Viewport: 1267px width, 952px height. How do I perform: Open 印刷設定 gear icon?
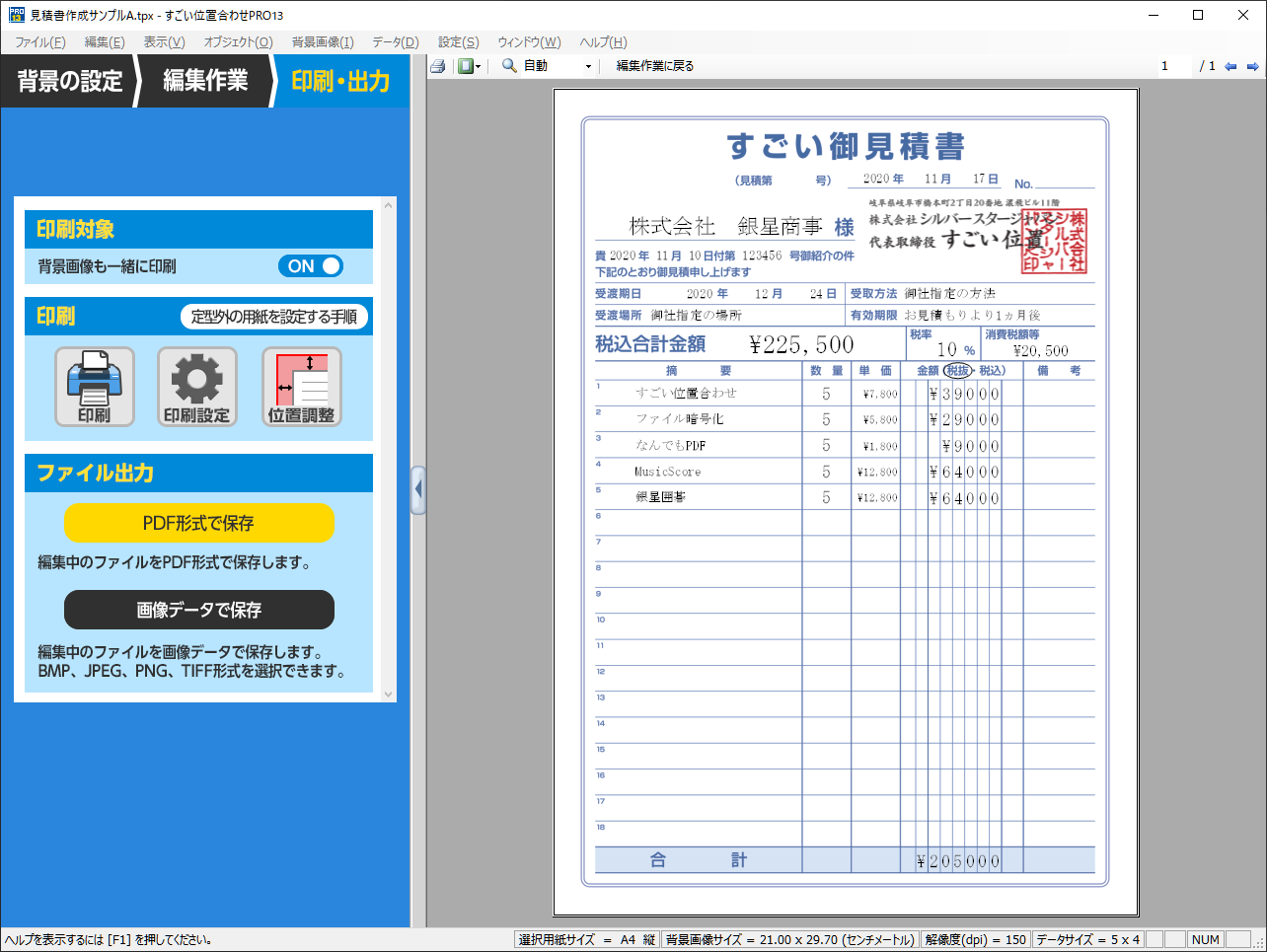[197, 387]
